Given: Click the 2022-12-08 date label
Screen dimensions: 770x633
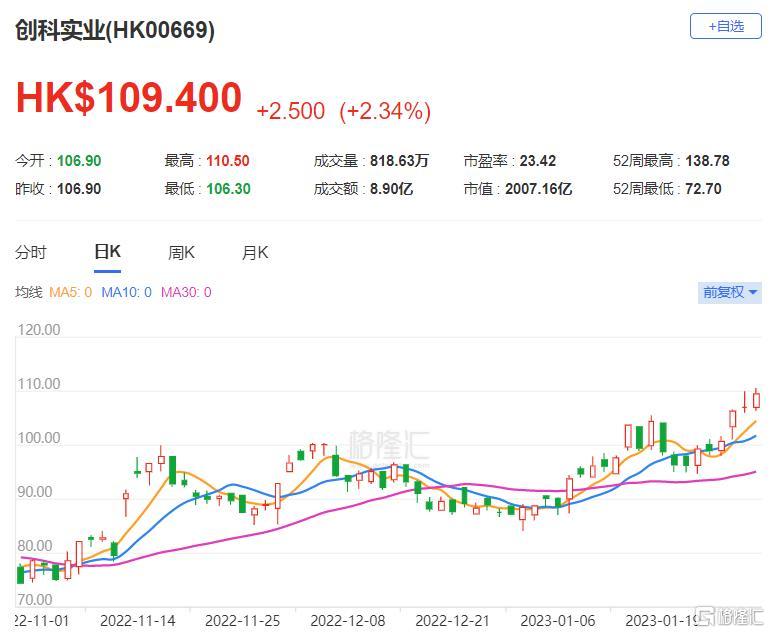Looking at the screenshot, I should (348, 621).
